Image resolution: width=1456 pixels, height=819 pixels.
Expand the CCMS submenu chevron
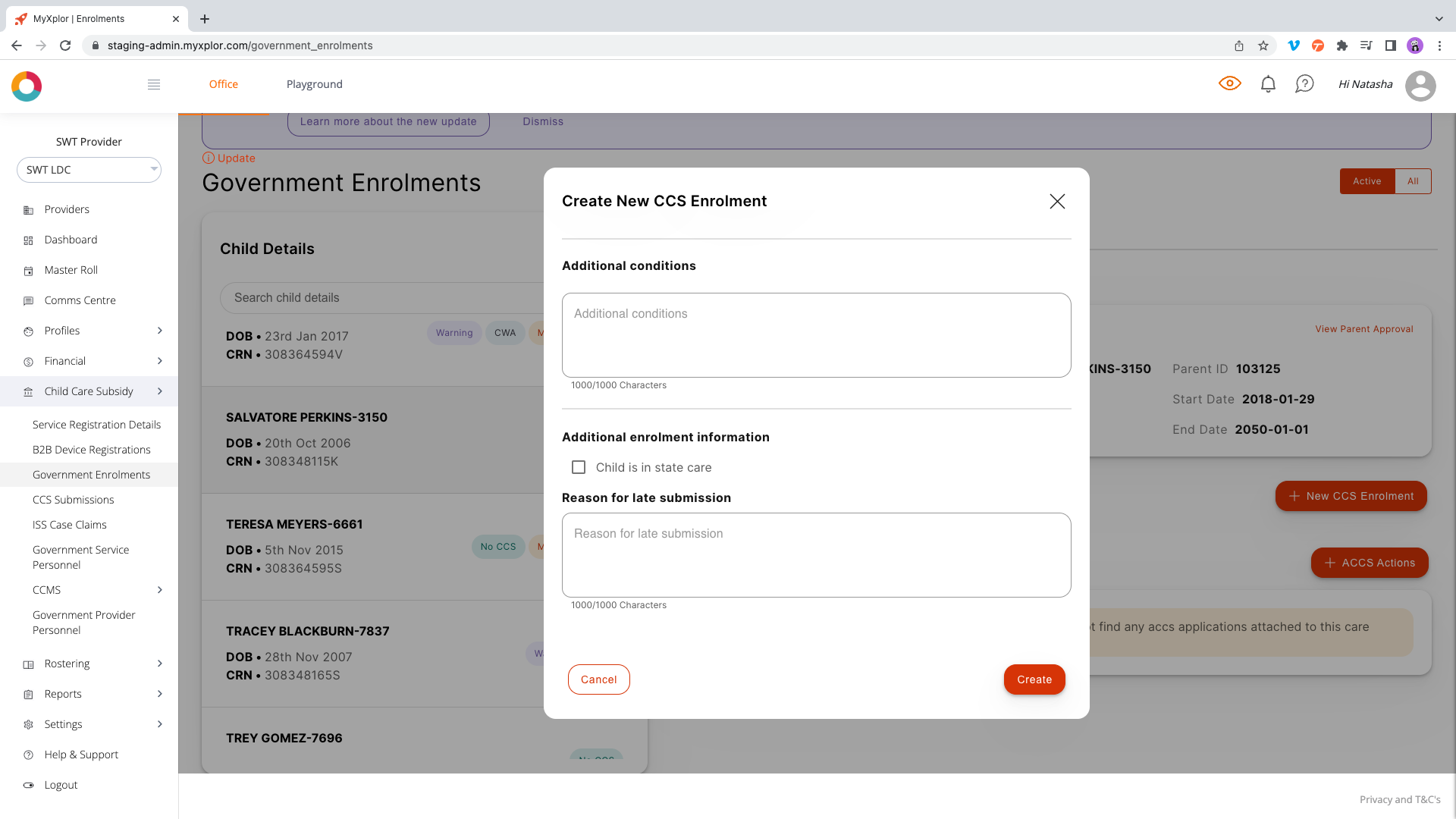[159, 590]
